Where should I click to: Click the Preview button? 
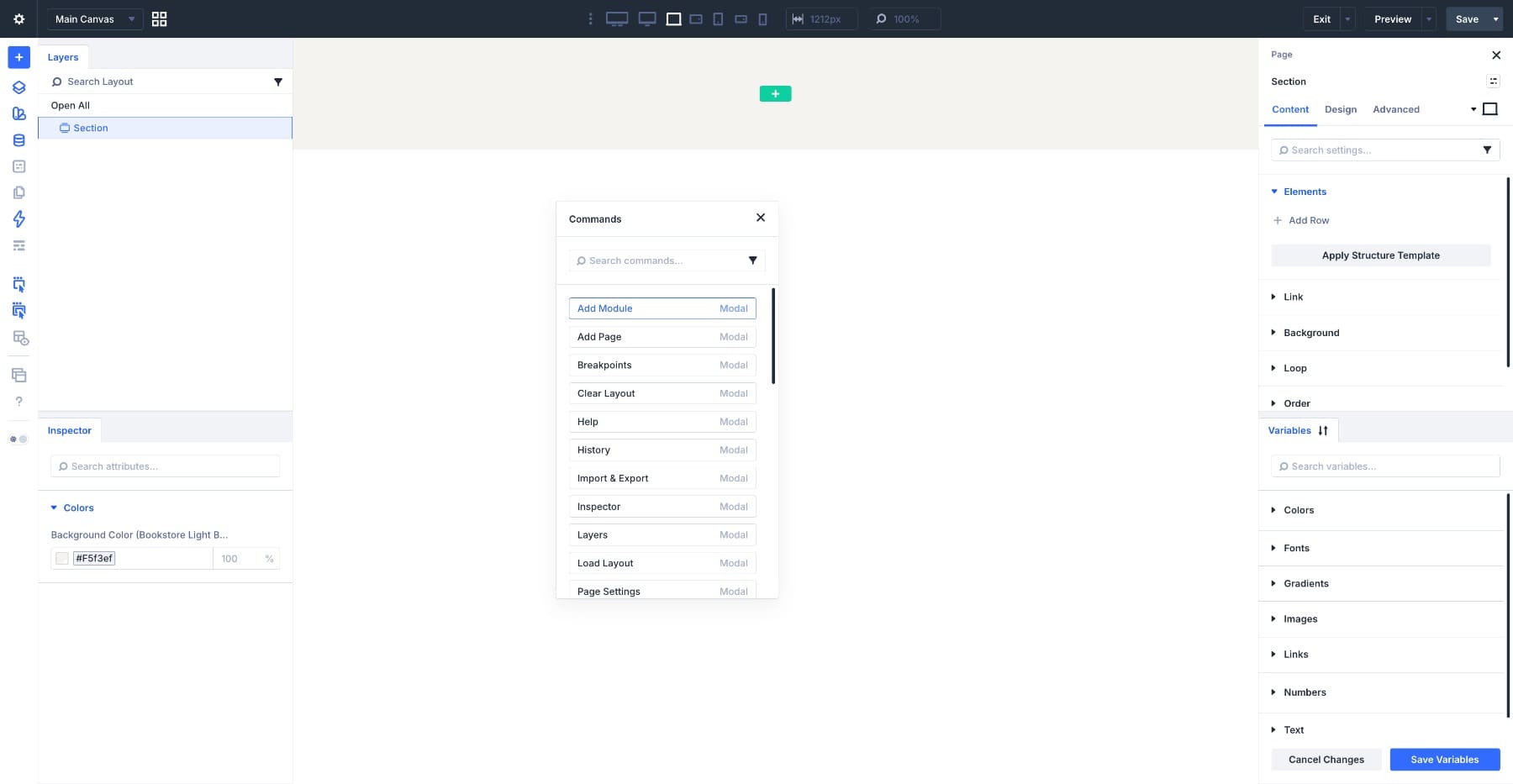1393,18
